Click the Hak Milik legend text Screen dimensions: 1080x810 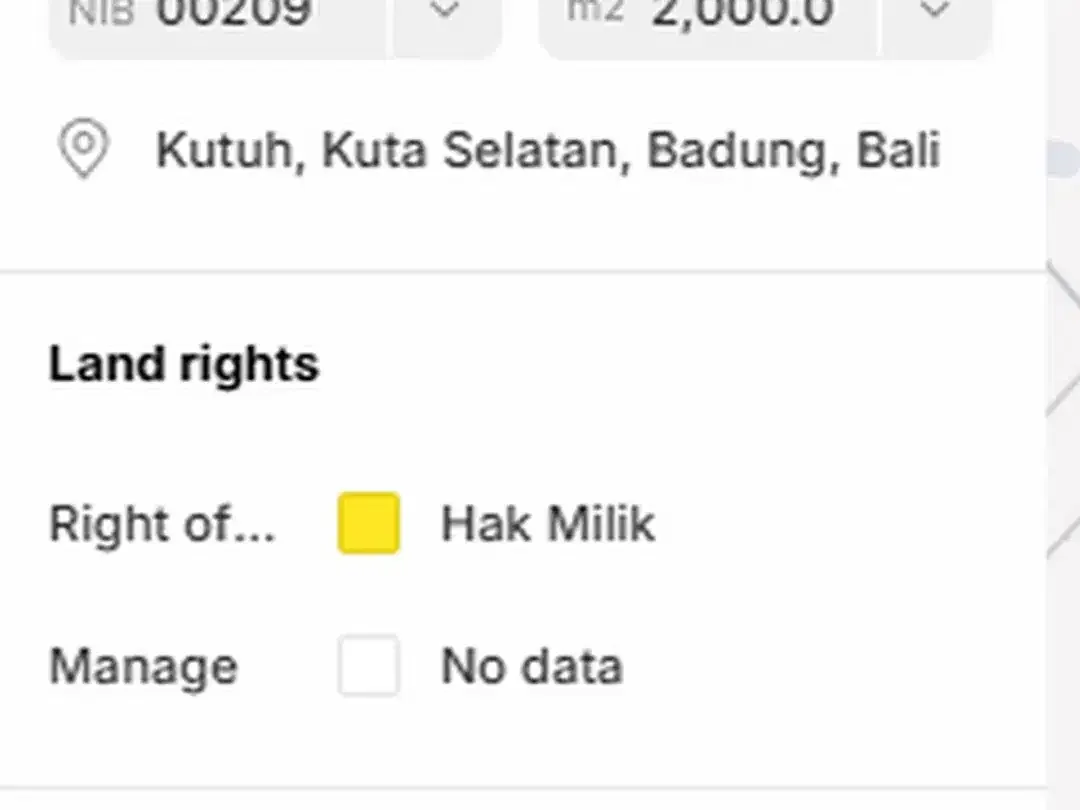[x=548, y=524]
